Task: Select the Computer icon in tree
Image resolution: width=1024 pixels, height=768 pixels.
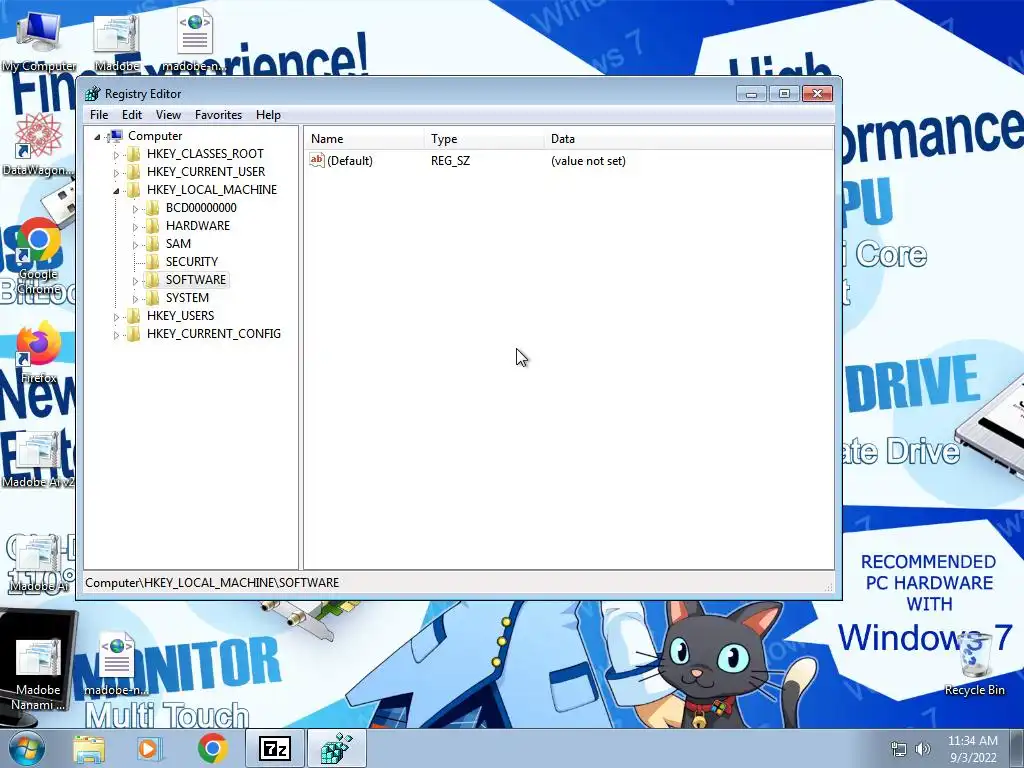Action: [116, 136]
